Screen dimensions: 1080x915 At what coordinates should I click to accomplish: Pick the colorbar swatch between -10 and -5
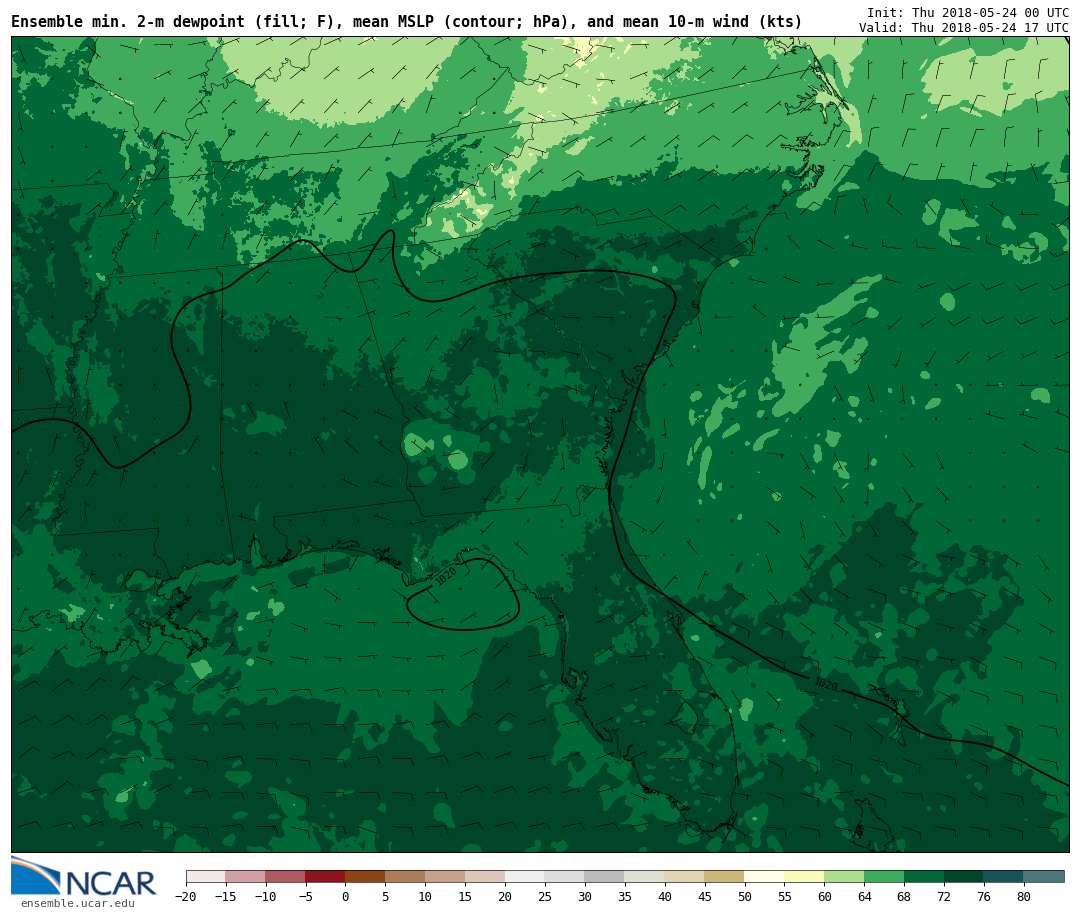coord(285,877)
